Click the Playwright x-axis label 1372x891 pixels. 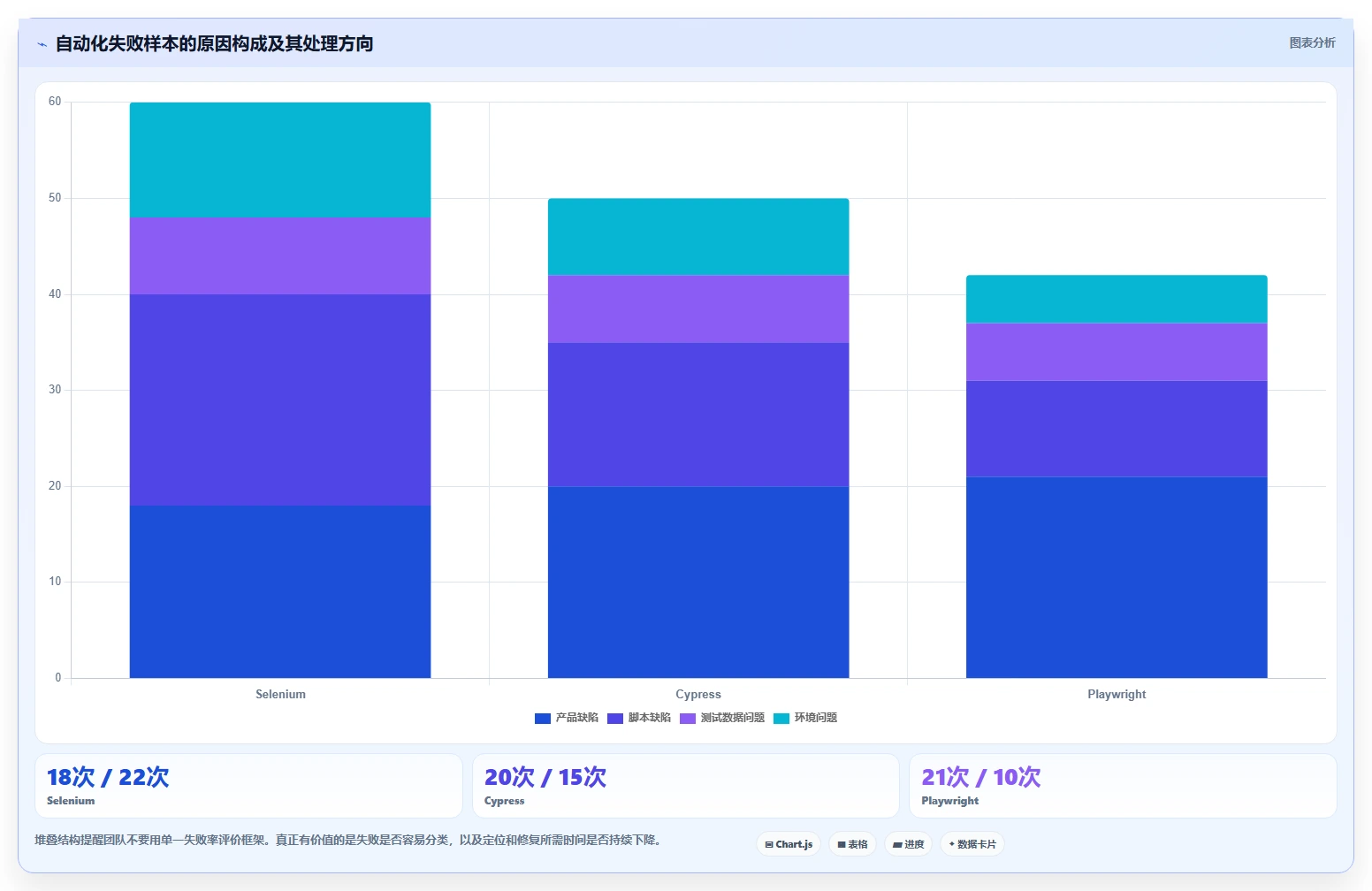pos(1117,695)
